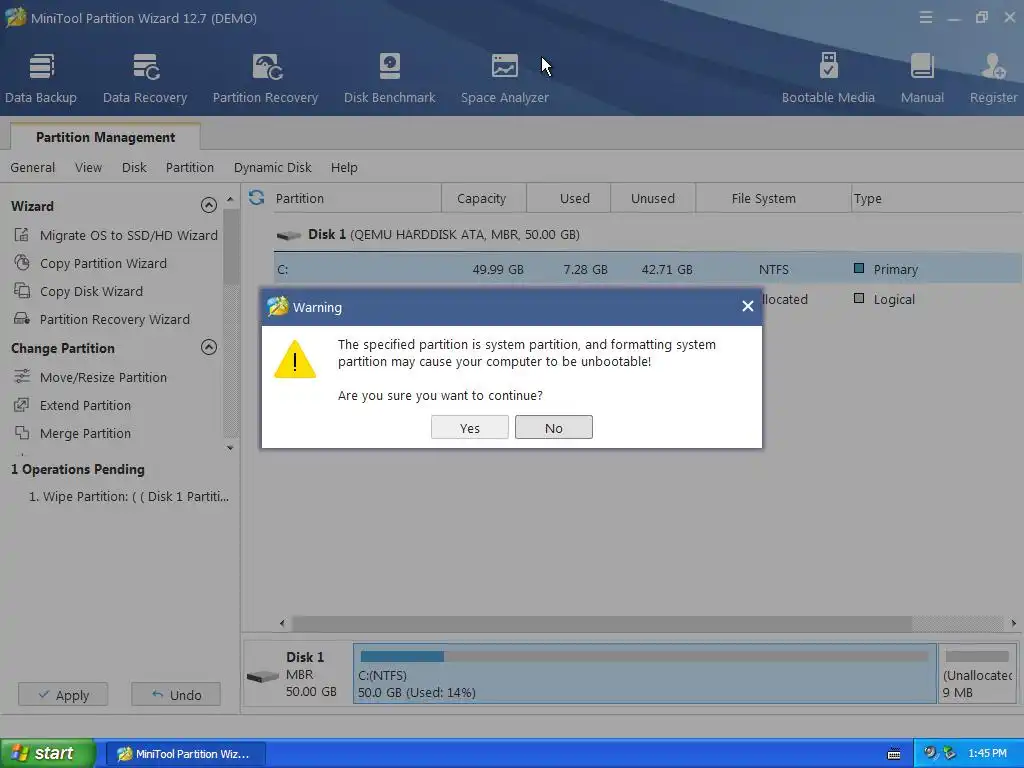Click the Apply button

63,694
